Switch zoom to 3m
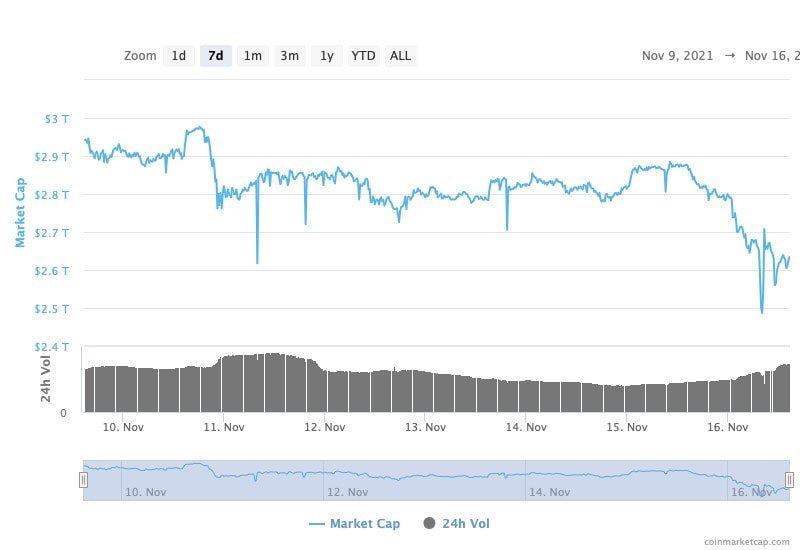Screen dimensions: 800x550 pyautogui.click(x=289, y=56)
